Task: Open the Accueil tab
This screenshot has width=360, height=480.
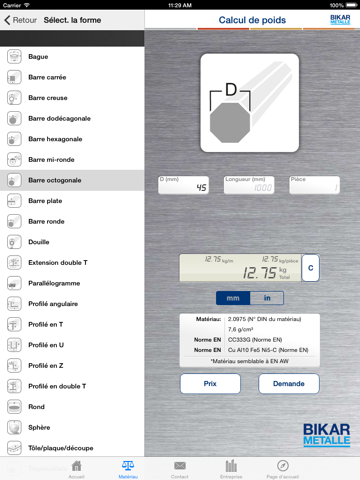Action: (77, 469)
